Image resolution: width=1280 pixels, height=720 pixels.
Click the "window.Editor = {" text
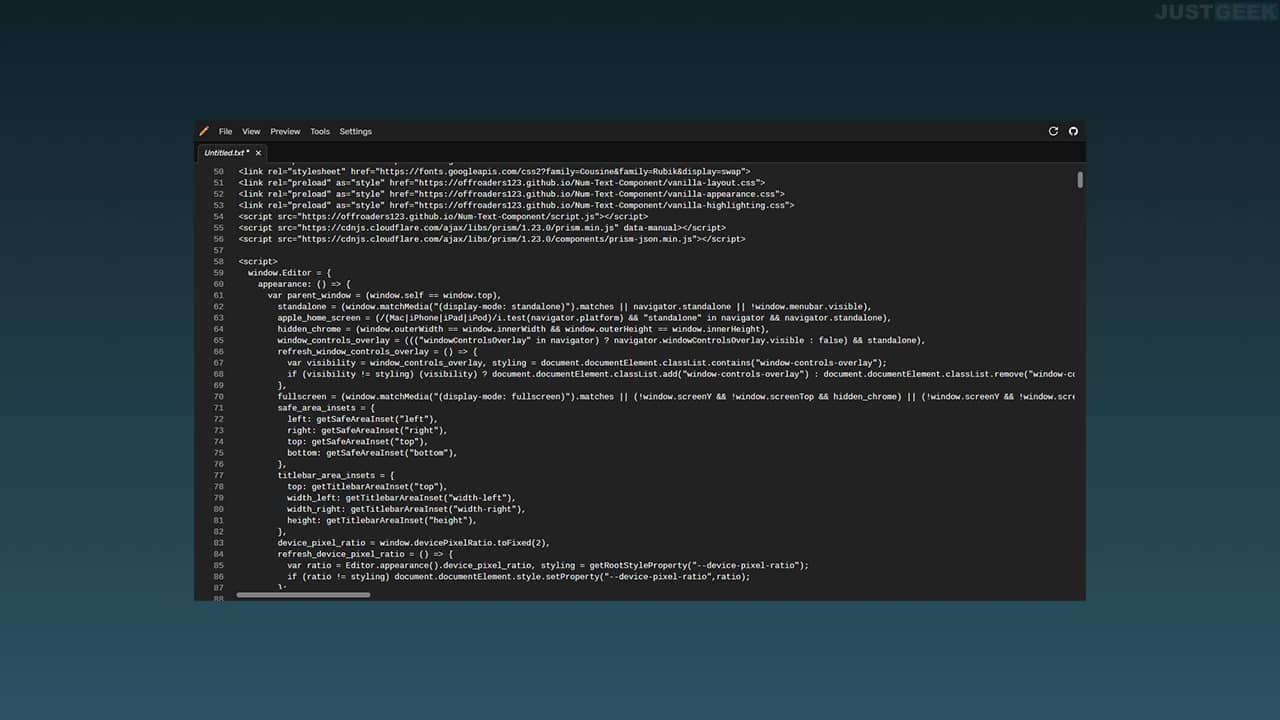pyautogui.click(x=289, y=273)
